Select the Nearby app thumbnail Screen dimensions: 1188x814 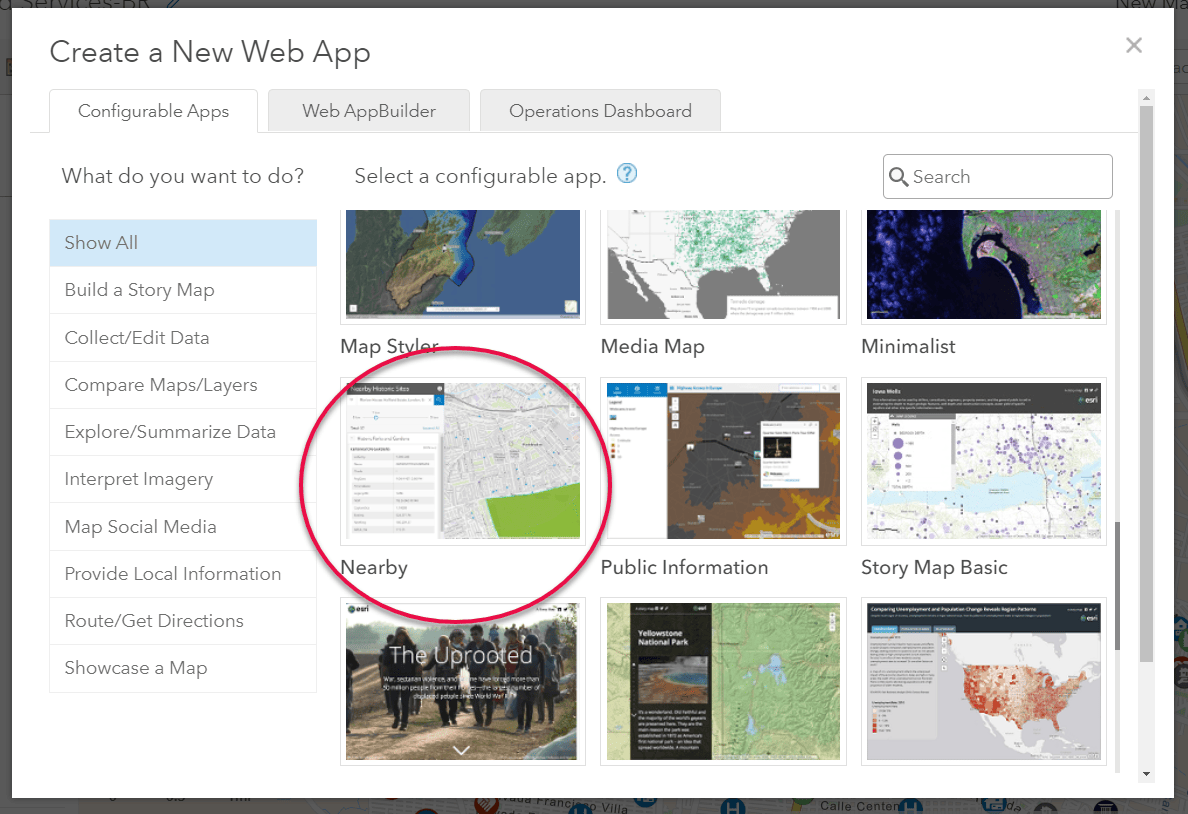[463, 461]
